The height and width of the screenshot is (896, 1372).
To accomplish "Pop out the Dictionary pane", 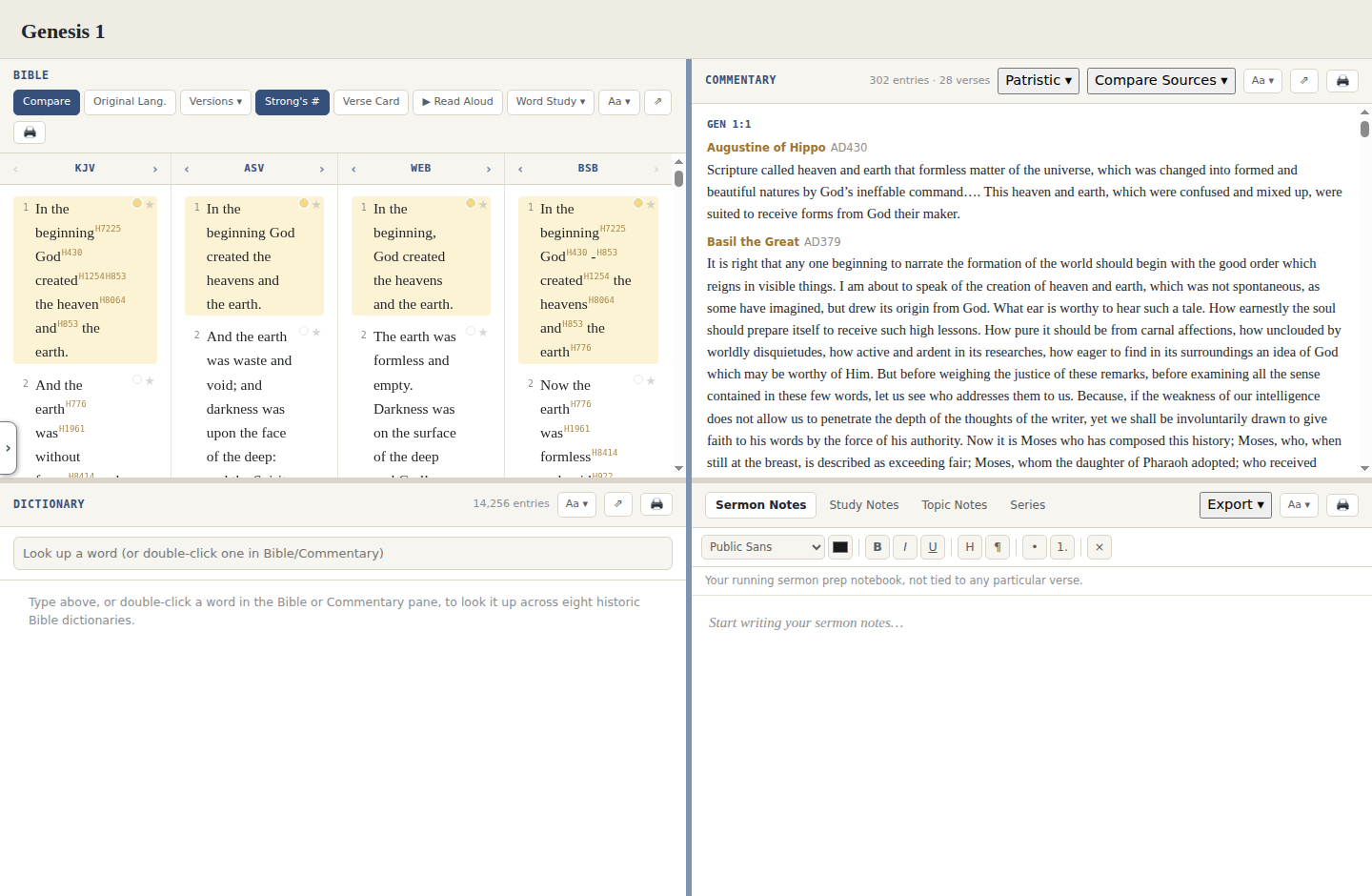I will [x=618, y=504].
